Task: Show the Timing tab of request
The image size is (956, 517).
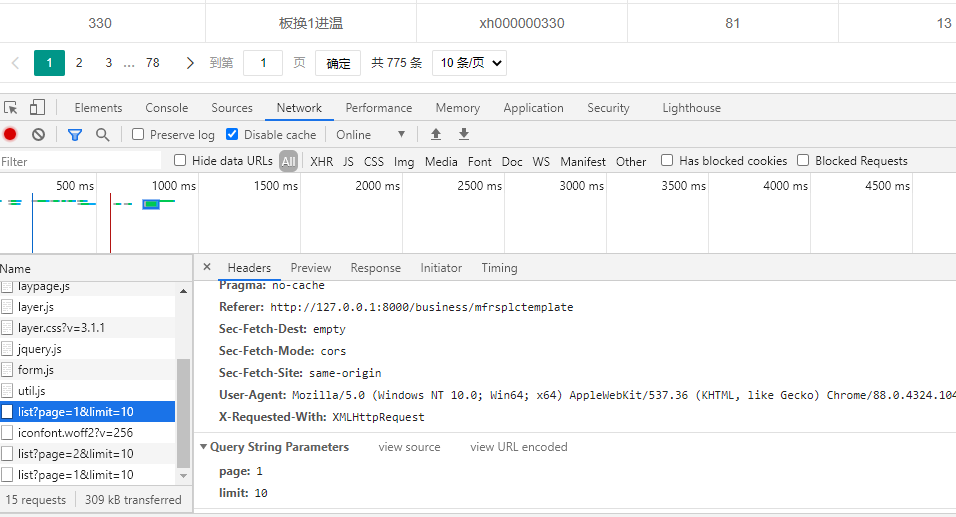Action: 499,268
